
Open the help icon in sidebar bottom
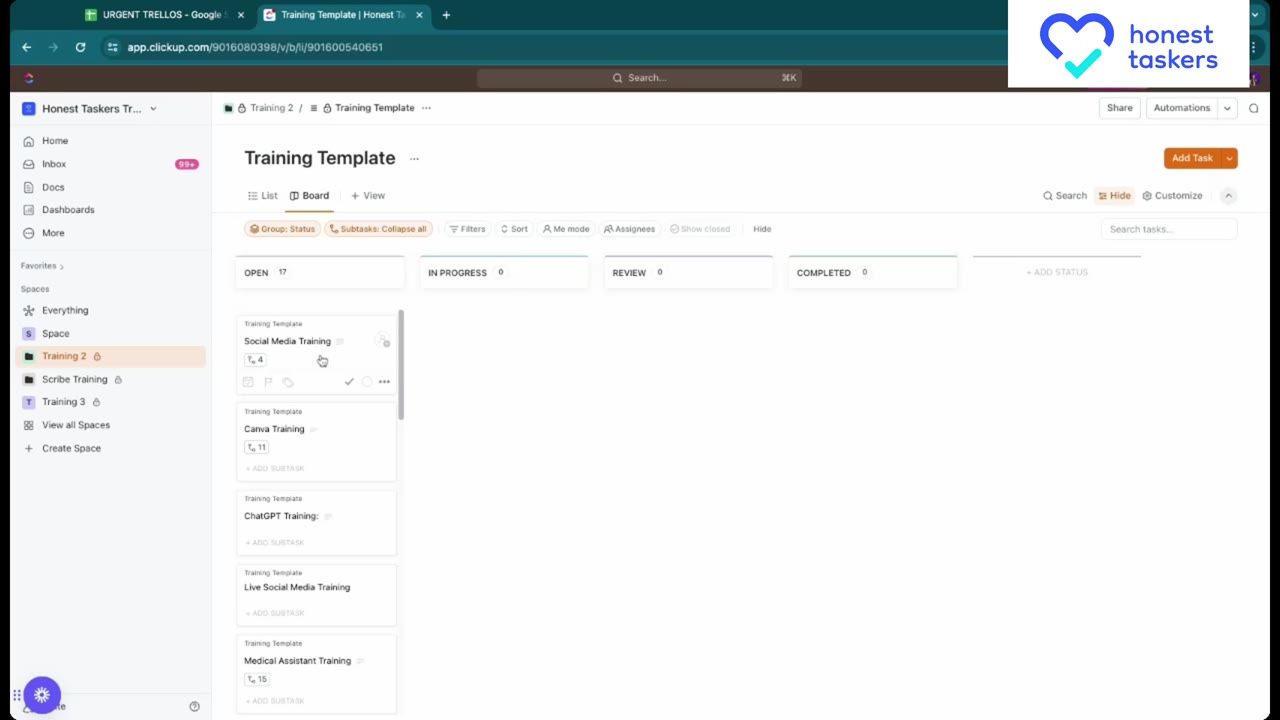(194, 706)
